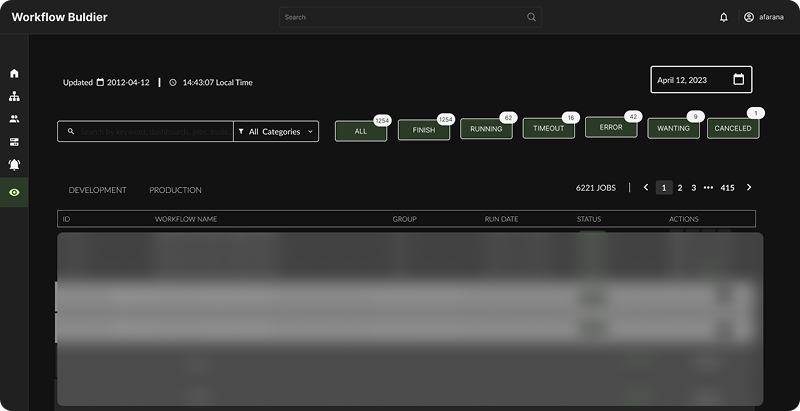
Task: Select page 1 in pagination
Action: point(664,188)
